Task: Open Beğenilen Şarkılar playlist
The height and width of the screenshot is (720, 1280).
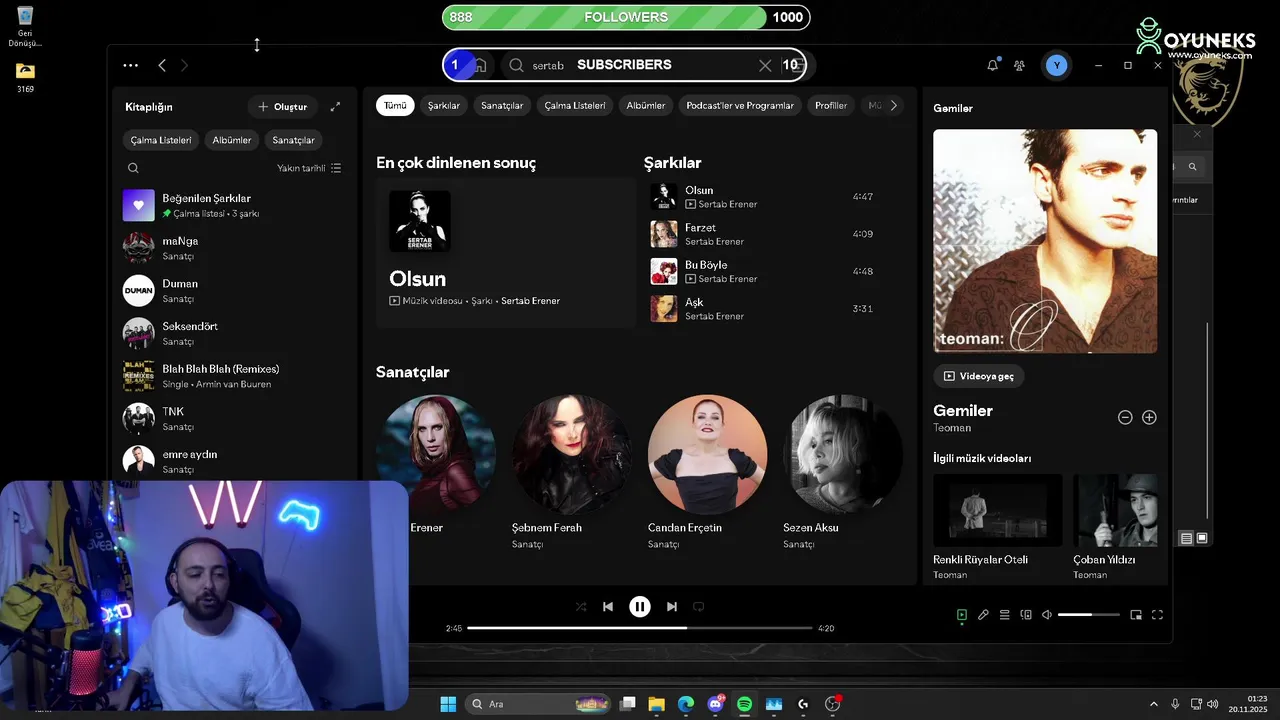Action: 234,205
